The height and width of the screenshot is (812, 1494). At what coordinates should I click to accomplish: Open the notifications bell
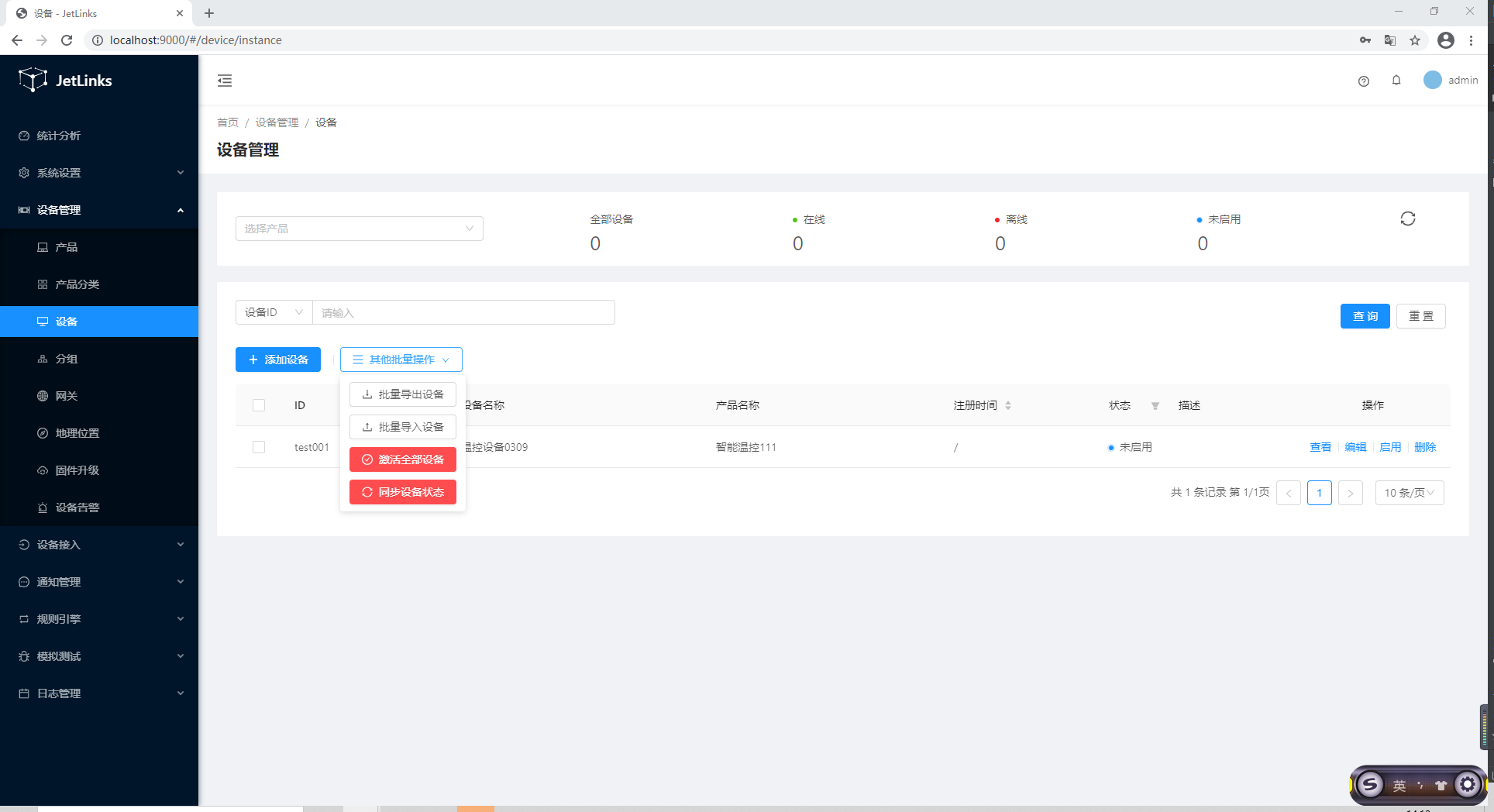[1396, 81]
